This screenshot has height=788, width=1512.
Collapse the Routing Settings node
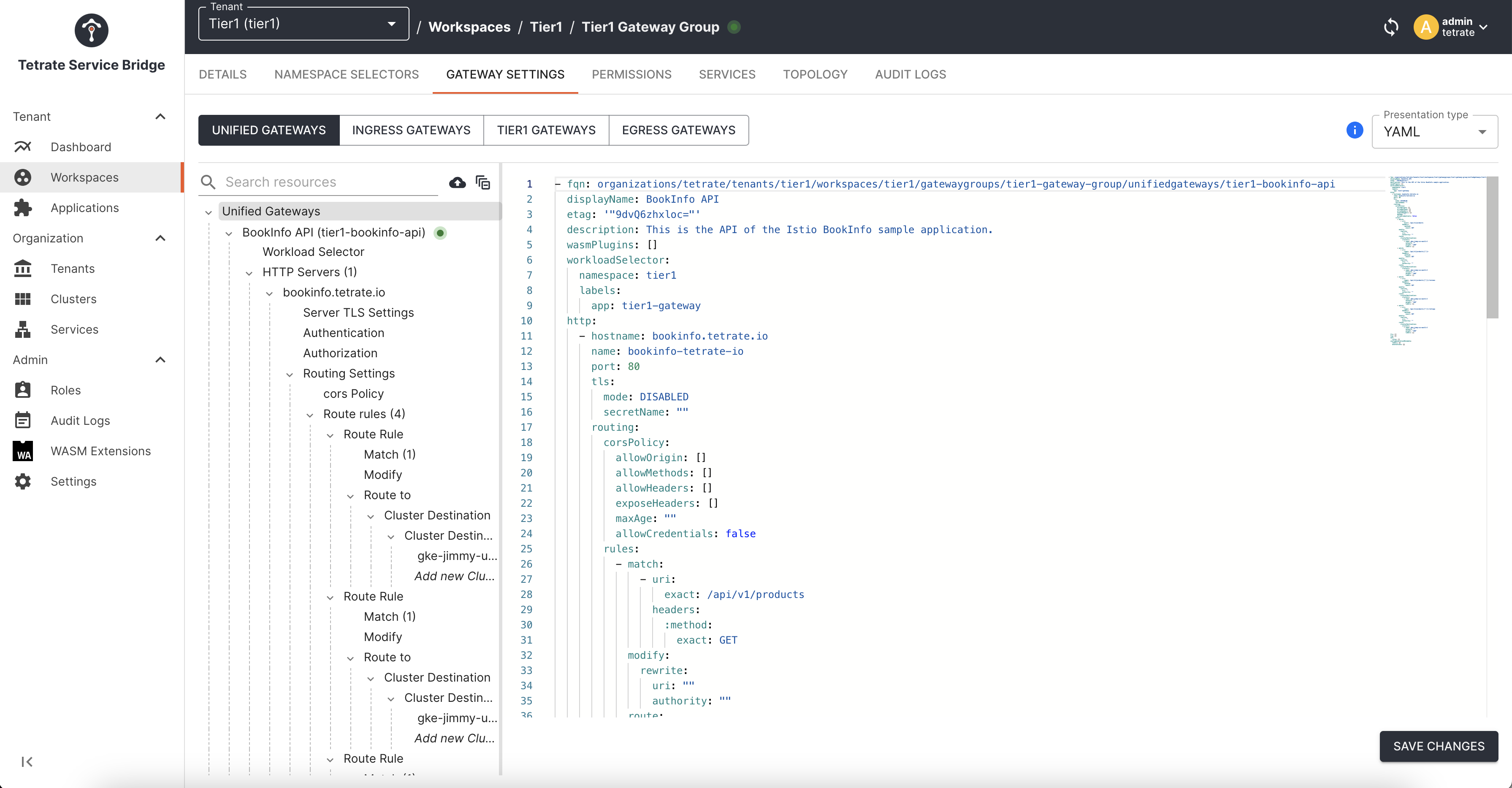[x=290, y=374]
